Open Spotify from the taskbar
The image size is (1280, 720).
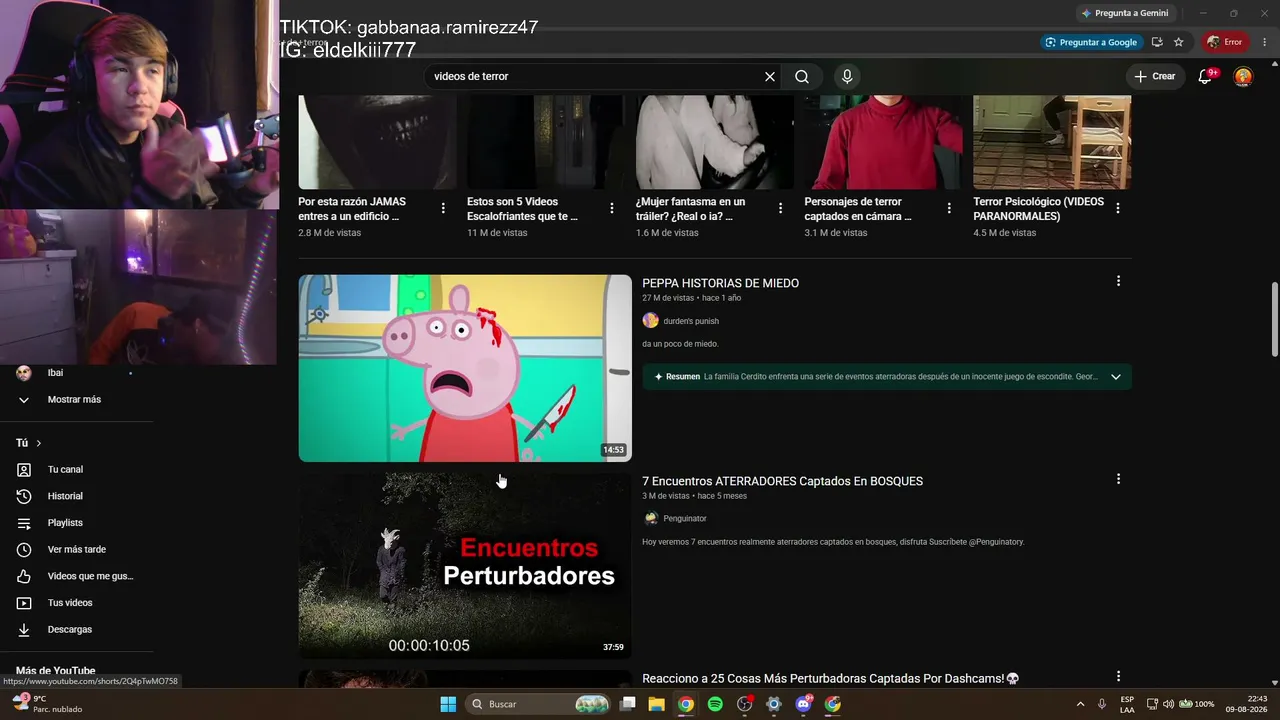point(715,704)
